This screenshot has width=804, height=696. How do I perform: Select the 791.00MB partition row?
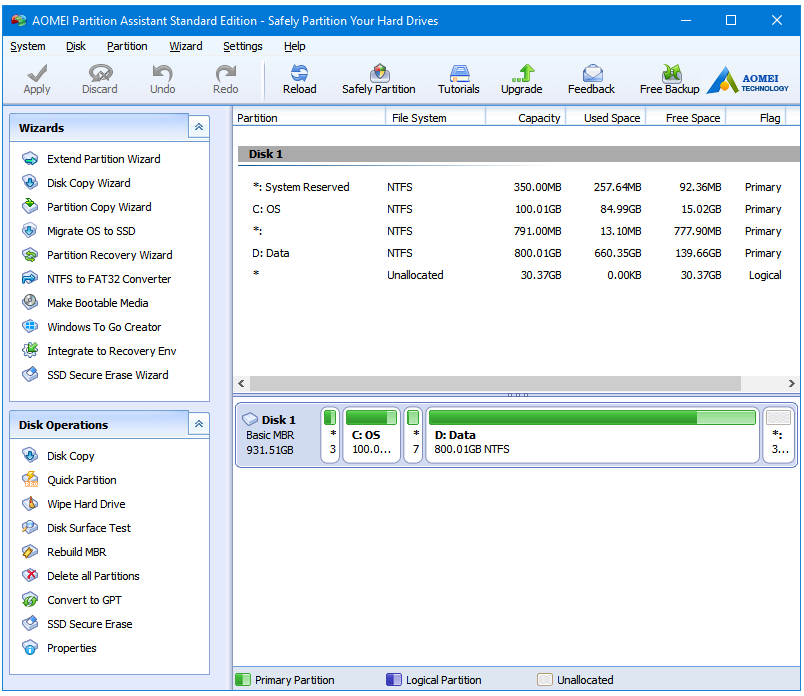(x=517, y=231)
